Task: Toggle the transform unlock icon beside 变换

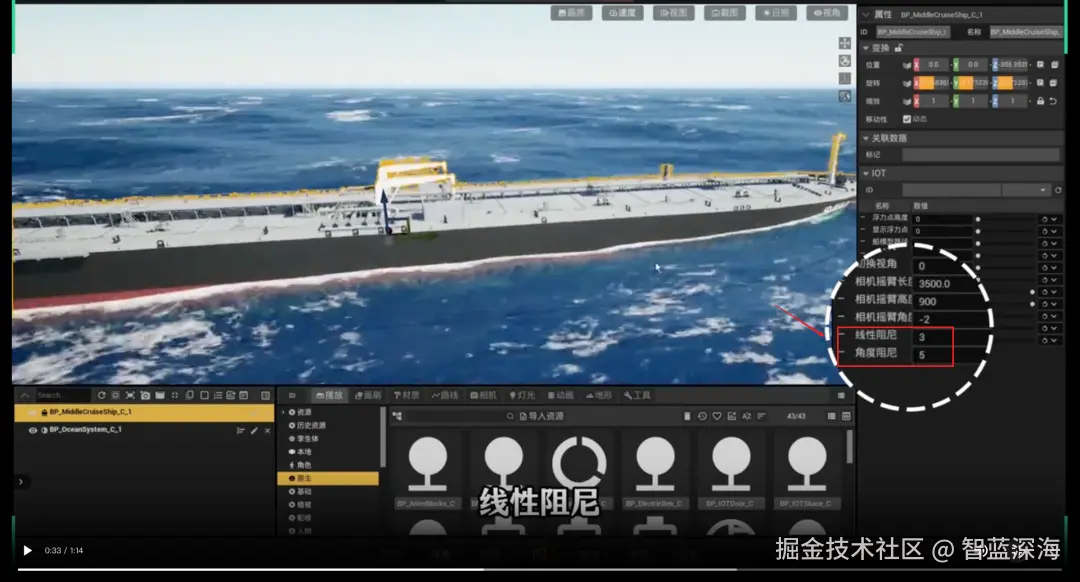Action: click(x=898, y=48)
